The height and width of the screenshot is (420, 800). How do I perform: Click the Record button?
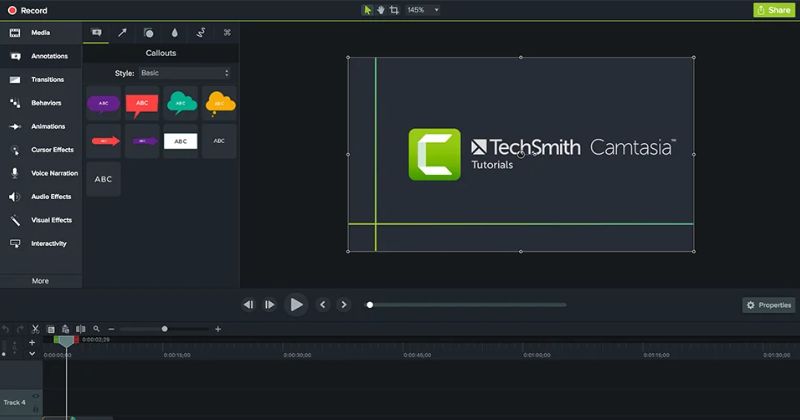point(27,10)
